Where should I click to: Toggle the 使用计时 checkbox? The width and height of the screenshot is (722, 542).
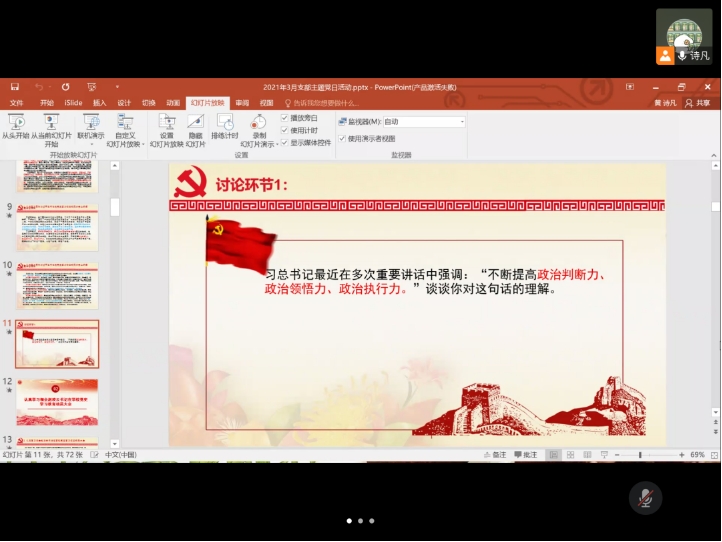pos(285,130)
